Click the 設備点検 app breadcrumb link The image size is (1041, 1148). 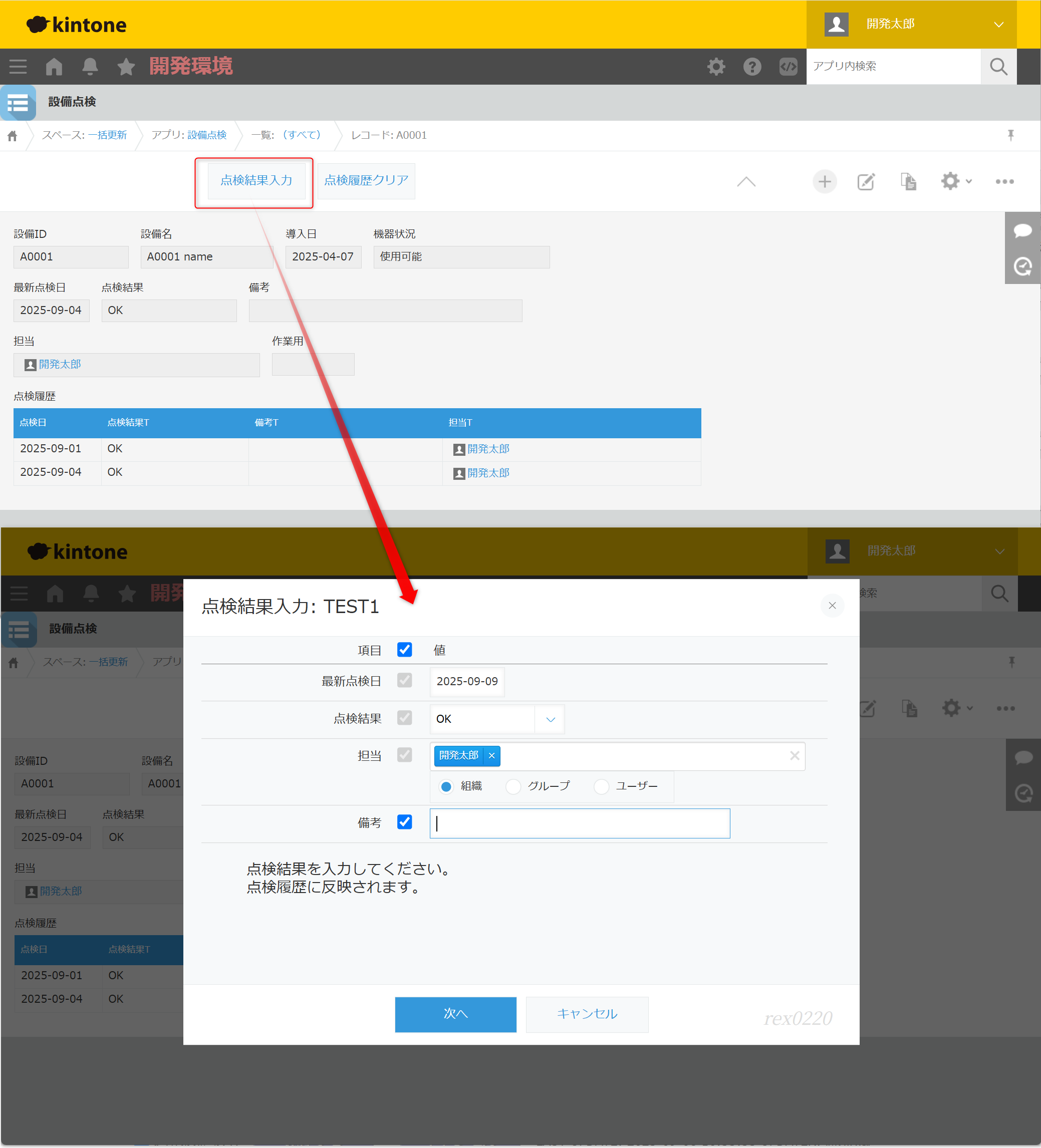[x=207, y=135]
